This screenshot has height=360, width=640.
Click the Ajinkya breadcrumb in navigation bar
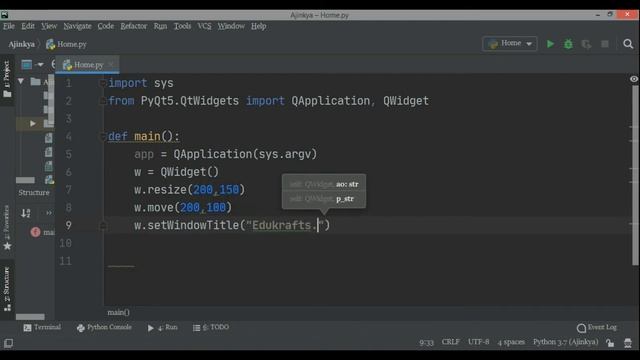(22, 44)
